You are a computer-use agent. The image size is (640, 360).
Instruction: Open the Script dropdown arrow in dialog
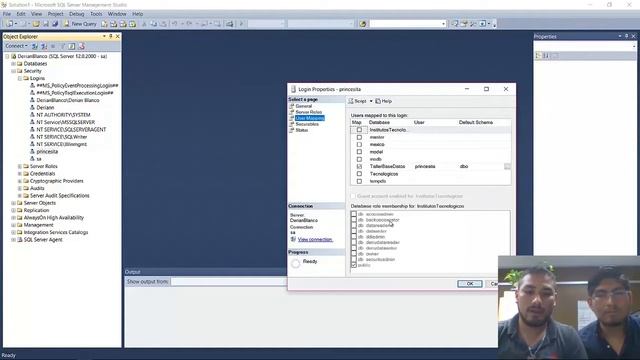click(371, 101)
